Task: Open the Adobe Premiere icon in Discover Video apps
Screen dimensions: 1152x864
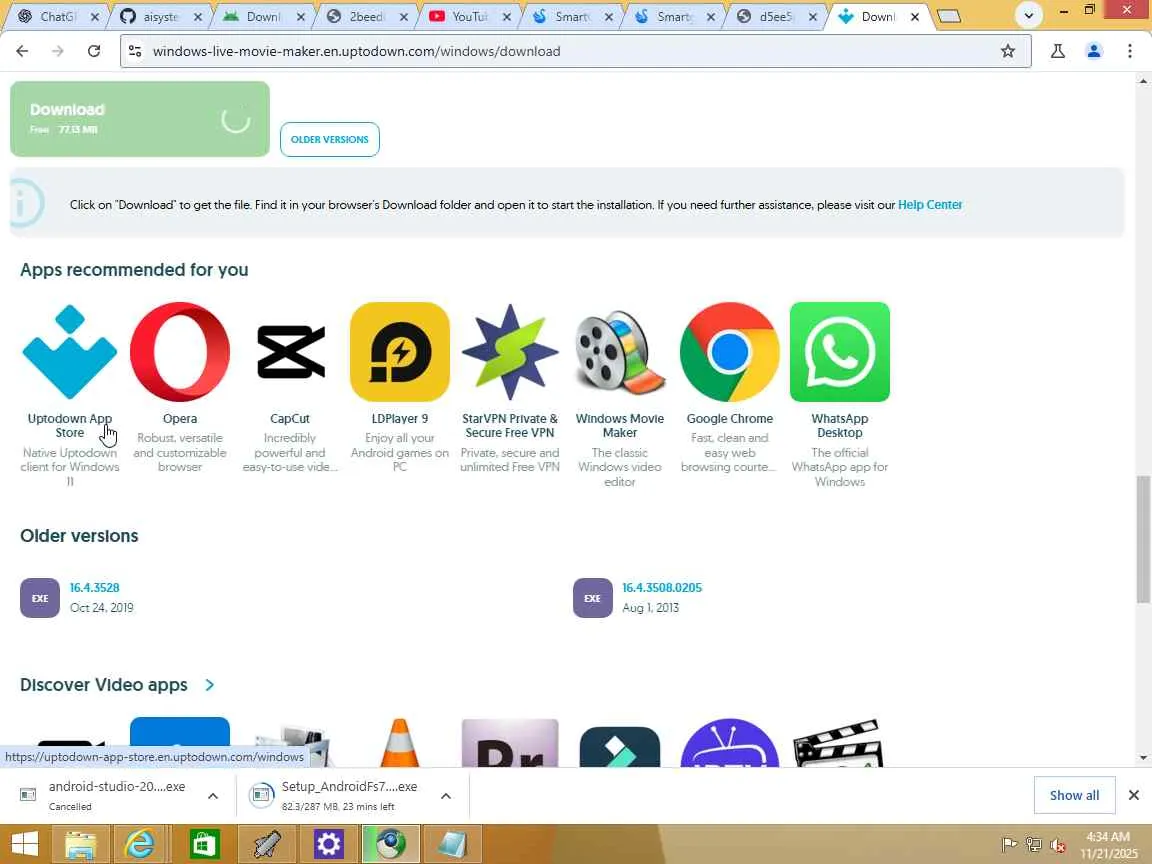Action: pos(510,743)
